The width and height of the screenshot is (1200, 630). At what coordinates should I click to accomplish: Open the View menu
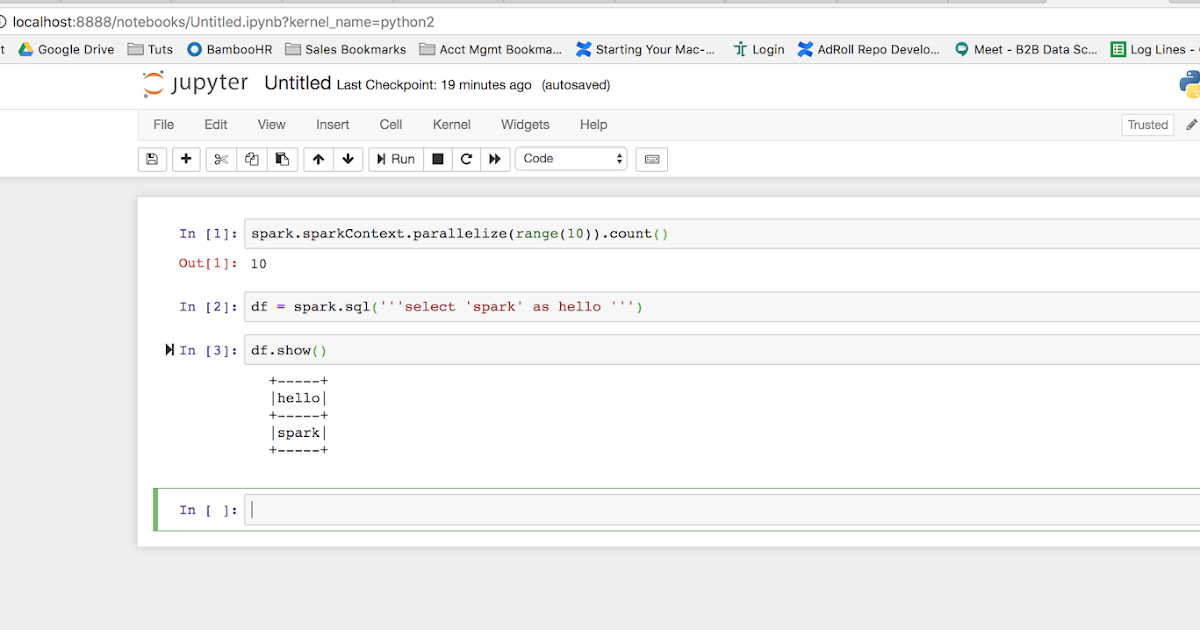[271, 125]
